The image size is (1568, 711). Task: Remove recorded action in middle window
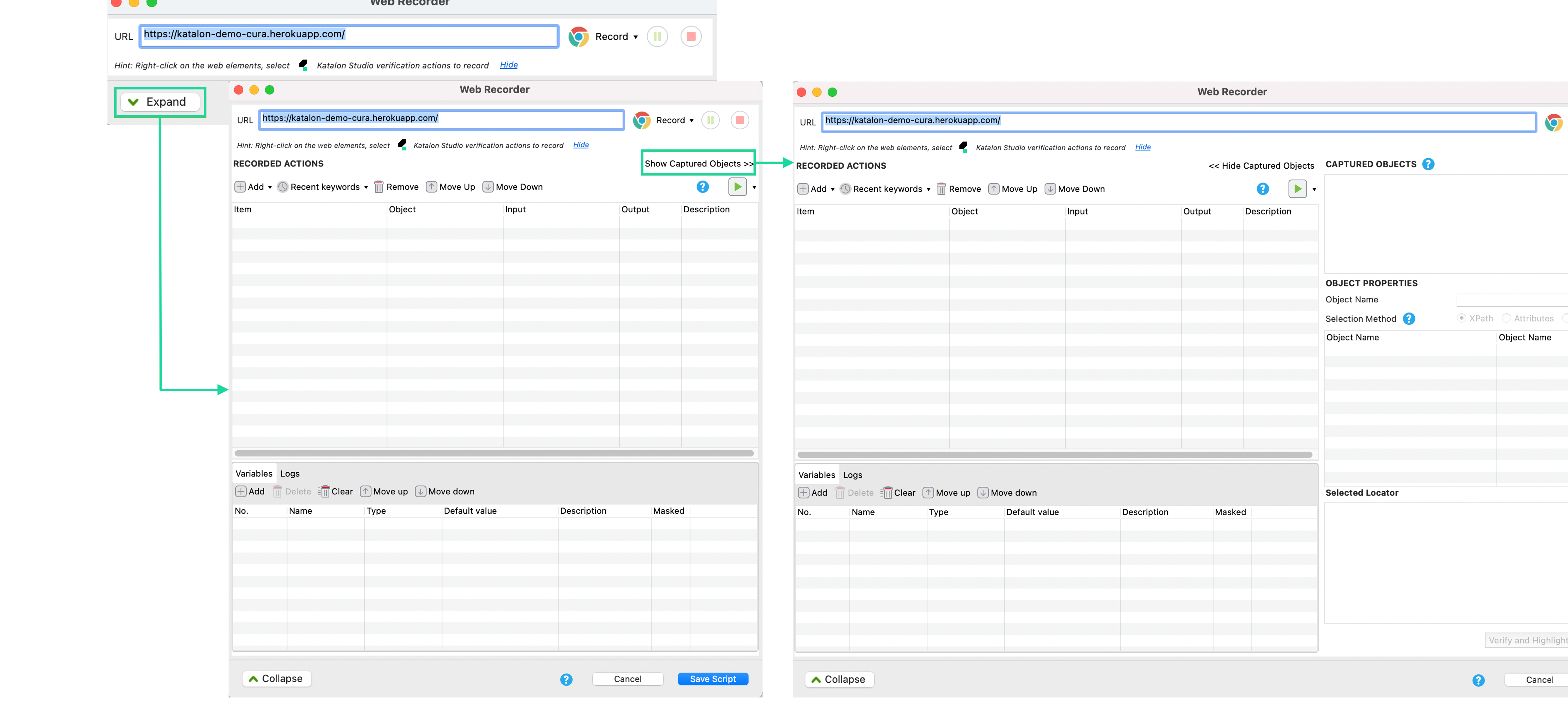pyautogui.click(x=396, y=187)
